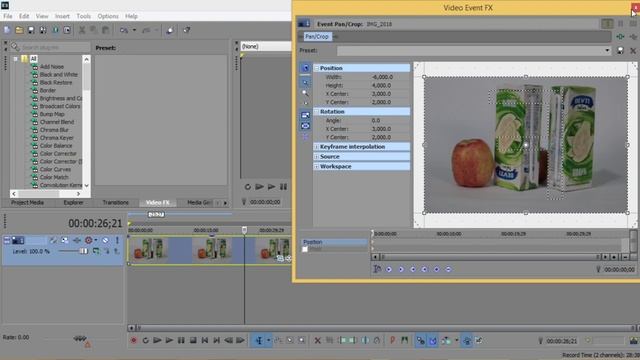Open the Insert menu
This screenshot has width=640, height=360.
point(62,16)
